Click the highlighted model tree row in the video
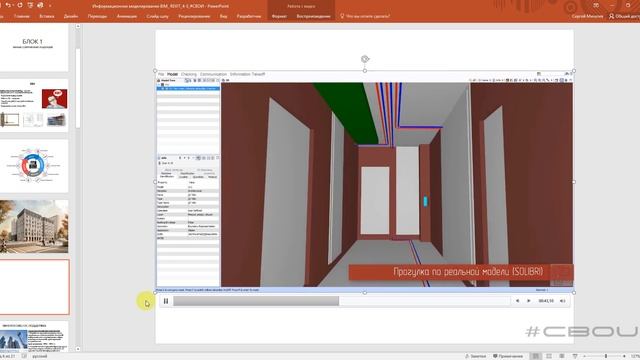This screenshot has width=640, height=360. [188, 88]
